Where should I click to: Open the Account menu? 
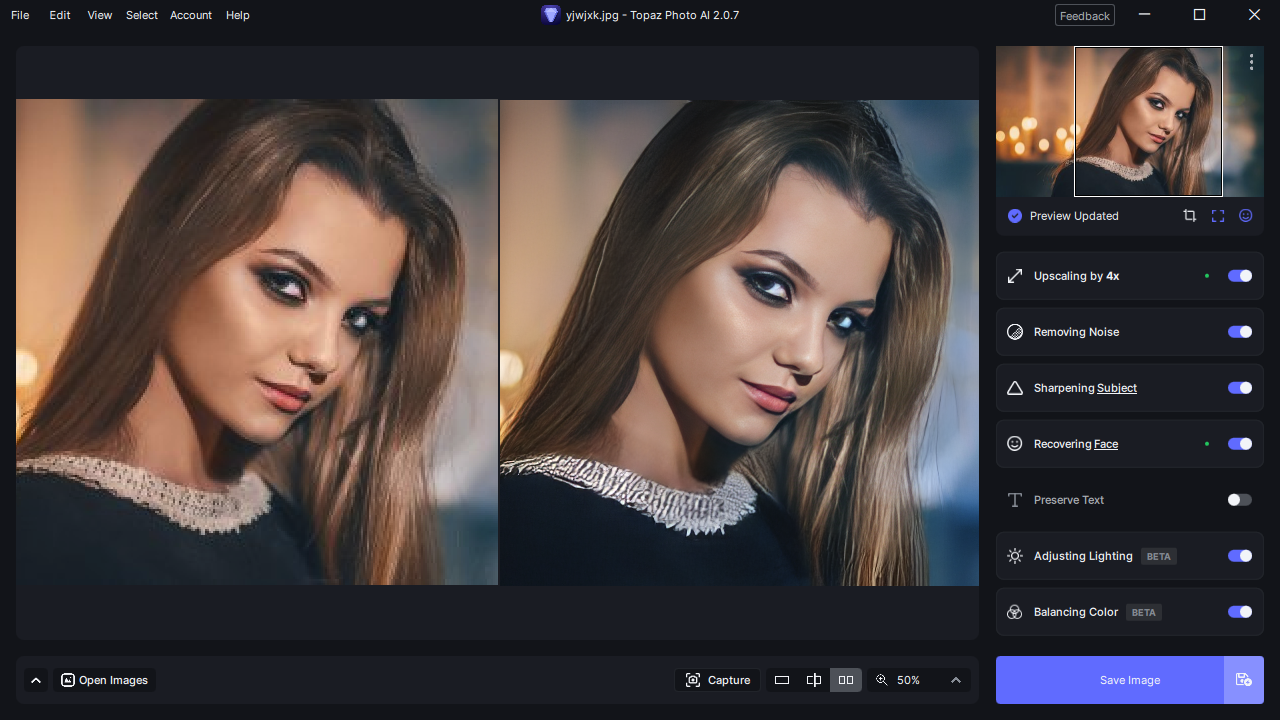pyautogui.click(x=191, y=15)
